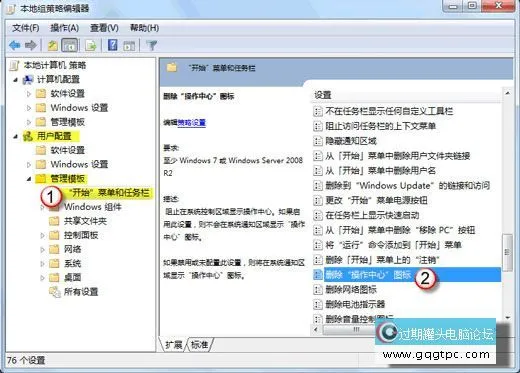Image resolution: width=520 pixels, height=373 pixels.
Task: Open the 帮助(H) menu
Action: (144, 28)
